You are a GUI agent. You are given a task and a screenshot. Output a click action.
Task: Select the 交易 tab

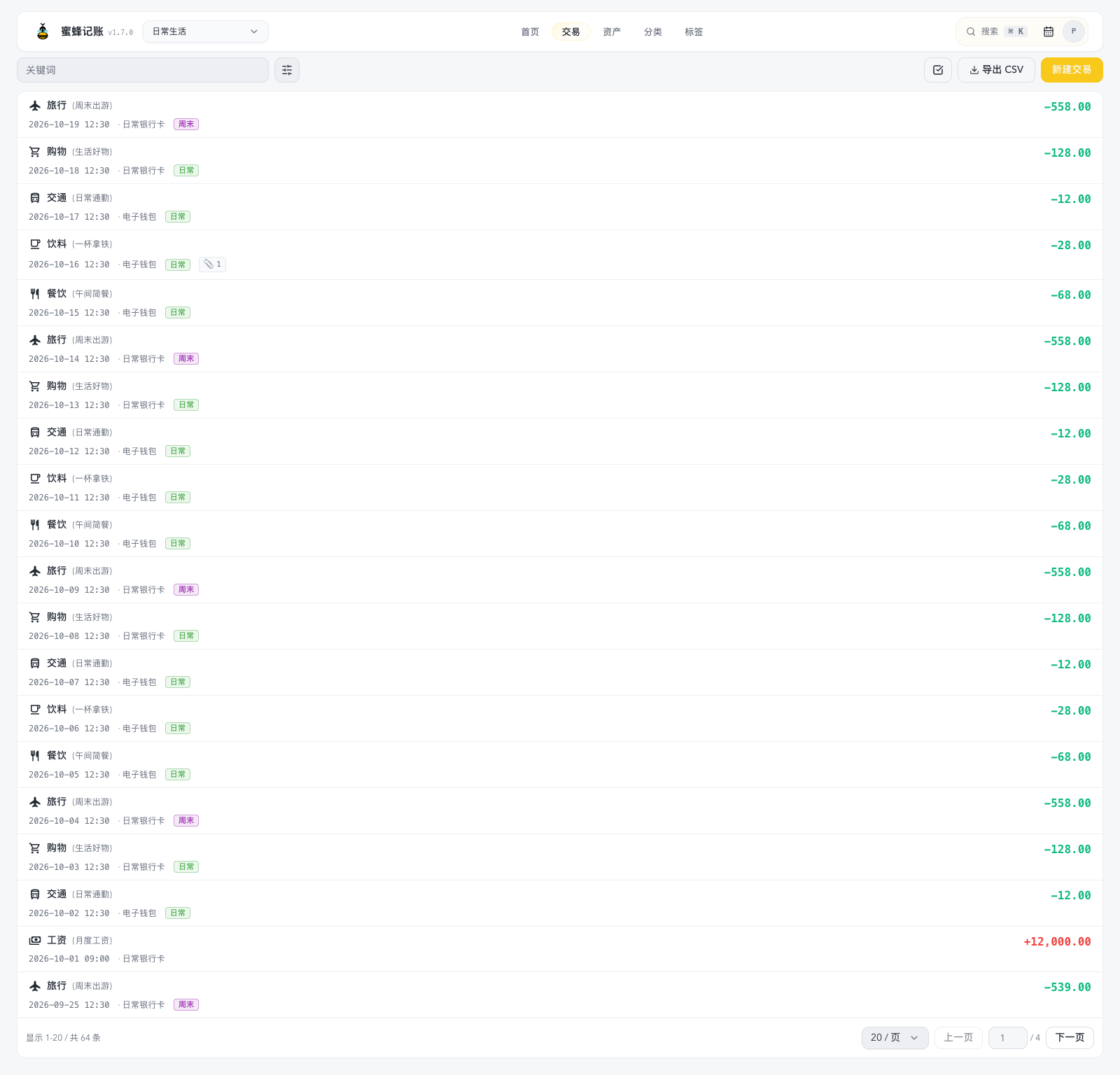570,31
